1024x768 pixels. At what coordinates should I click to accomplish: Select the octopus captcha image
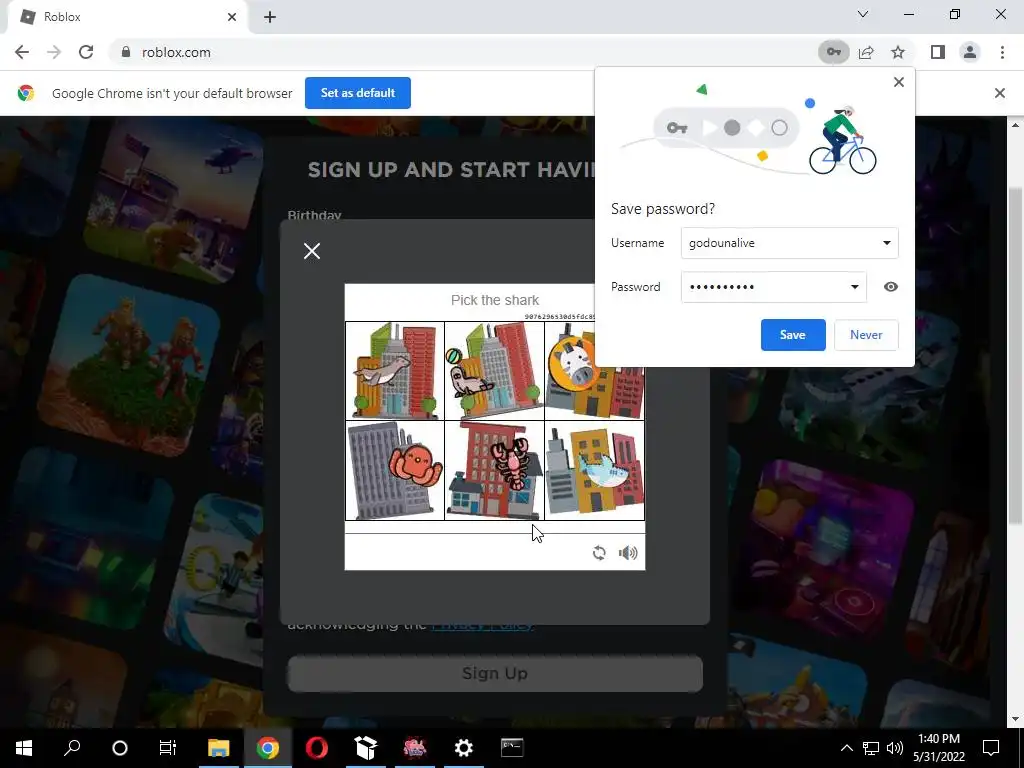click(395, 470)
